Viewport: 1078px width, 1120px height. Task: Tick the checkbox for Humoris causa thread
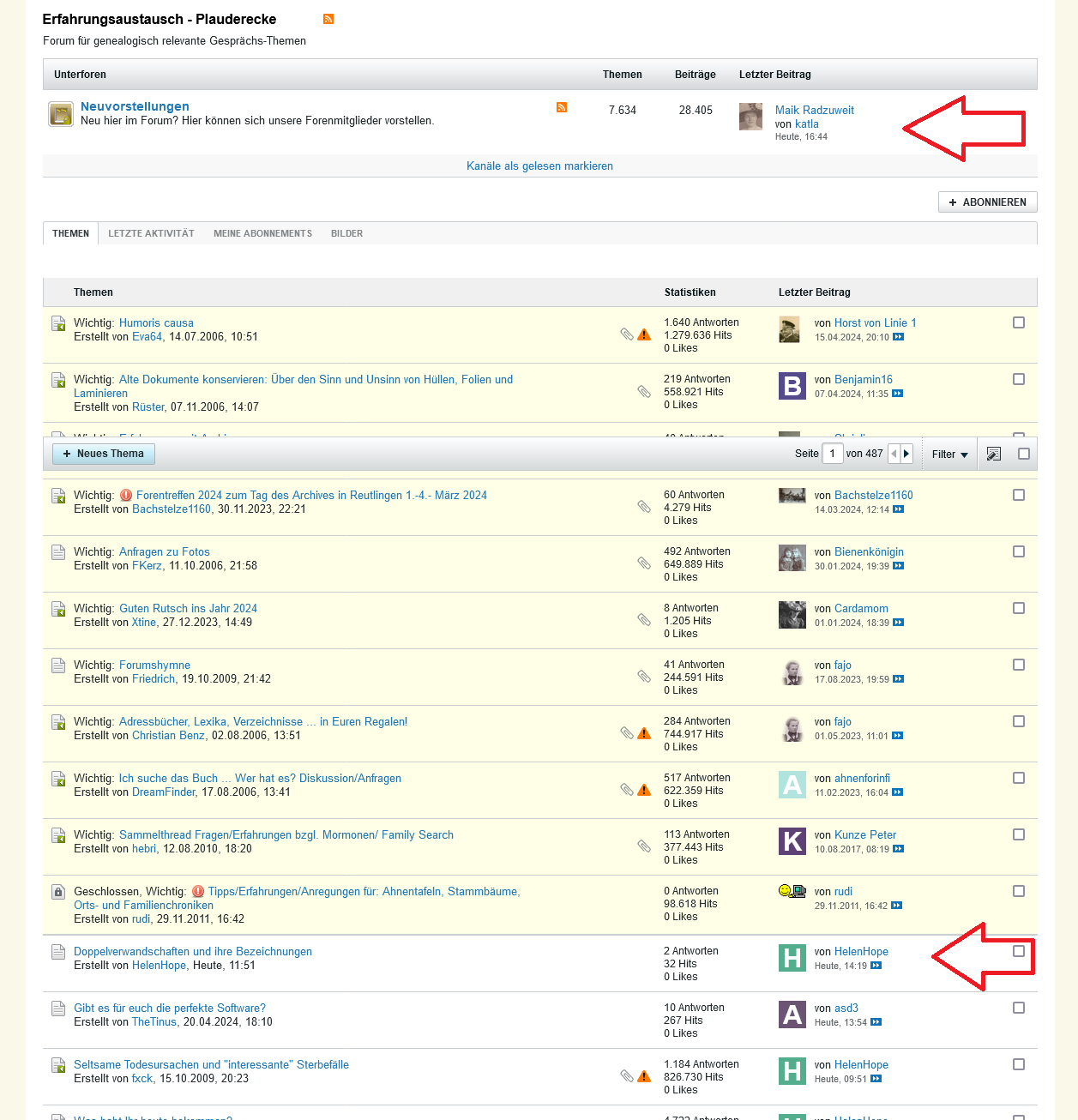click(1019, 322)
